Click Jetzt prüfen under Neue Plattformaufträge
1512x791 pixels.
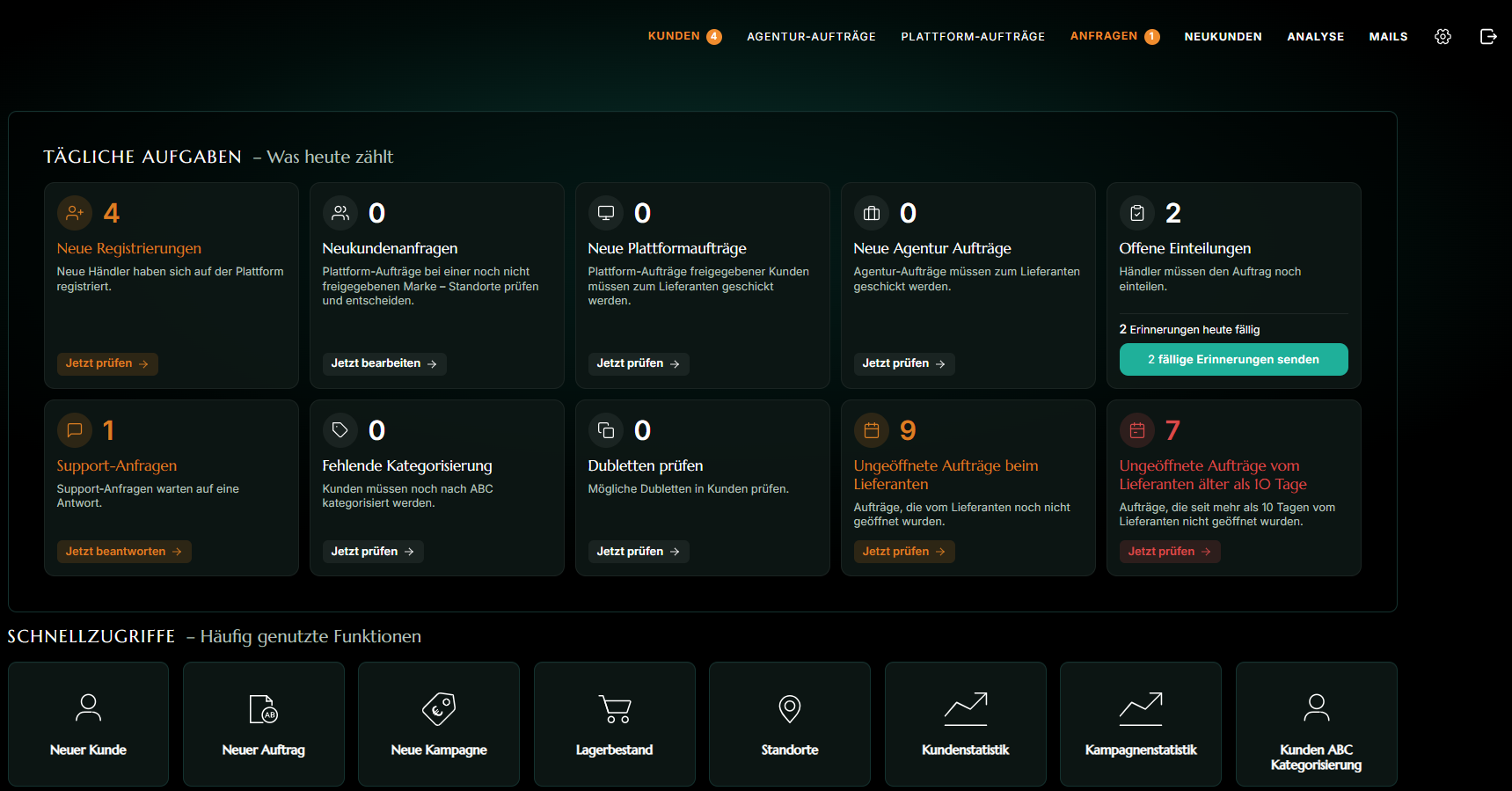[x=639, y=363]
